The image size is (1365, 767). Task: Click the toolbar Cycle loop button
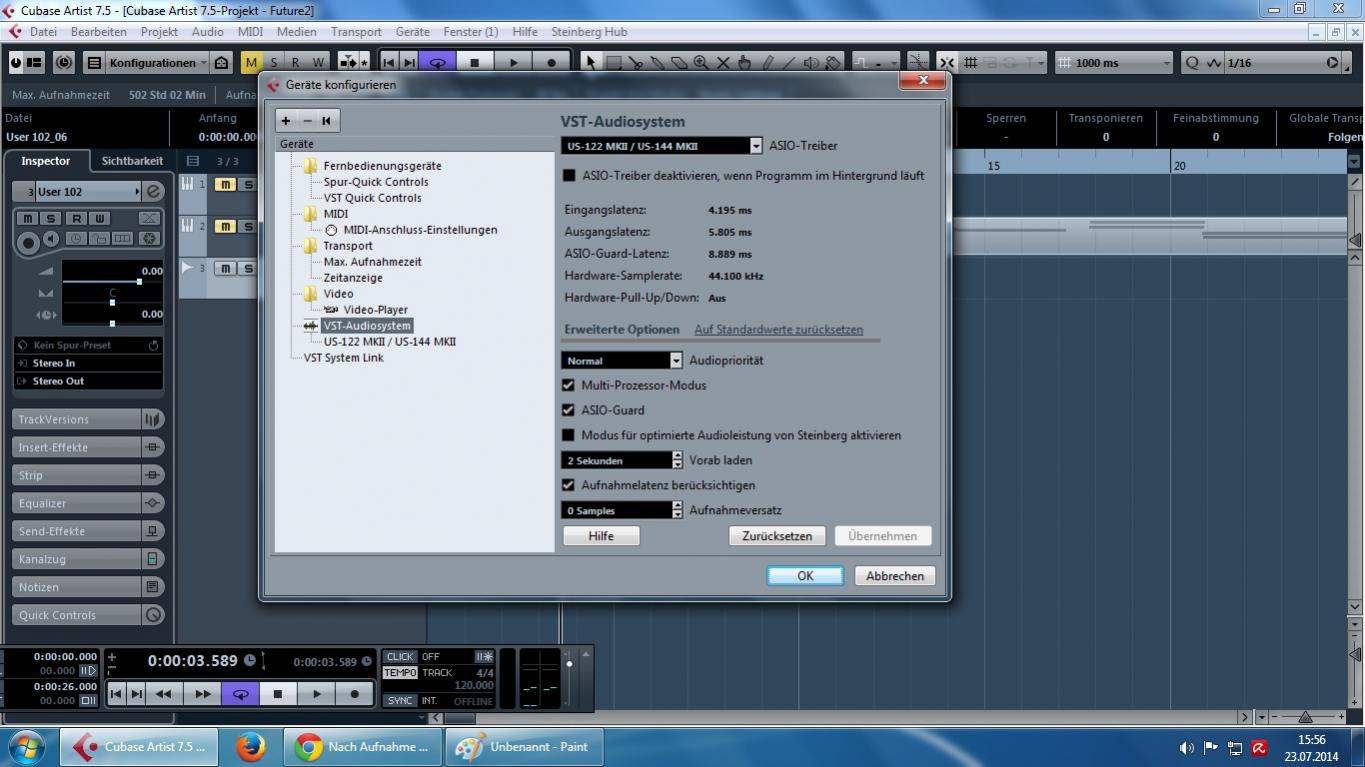(x=437, y=62)
